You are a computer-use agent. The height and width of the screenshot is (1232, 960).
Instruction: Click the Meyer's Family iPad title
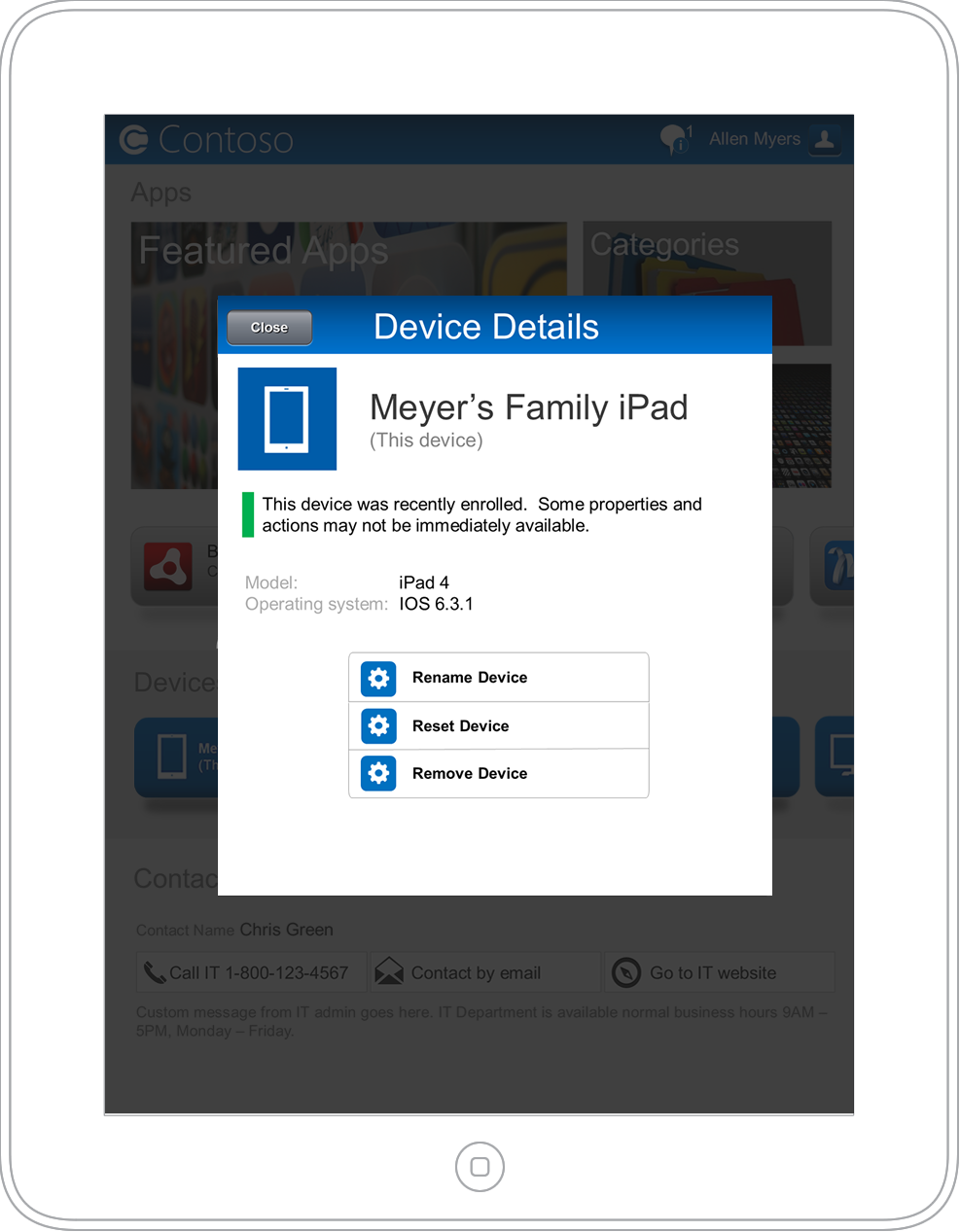coord(529,407)
